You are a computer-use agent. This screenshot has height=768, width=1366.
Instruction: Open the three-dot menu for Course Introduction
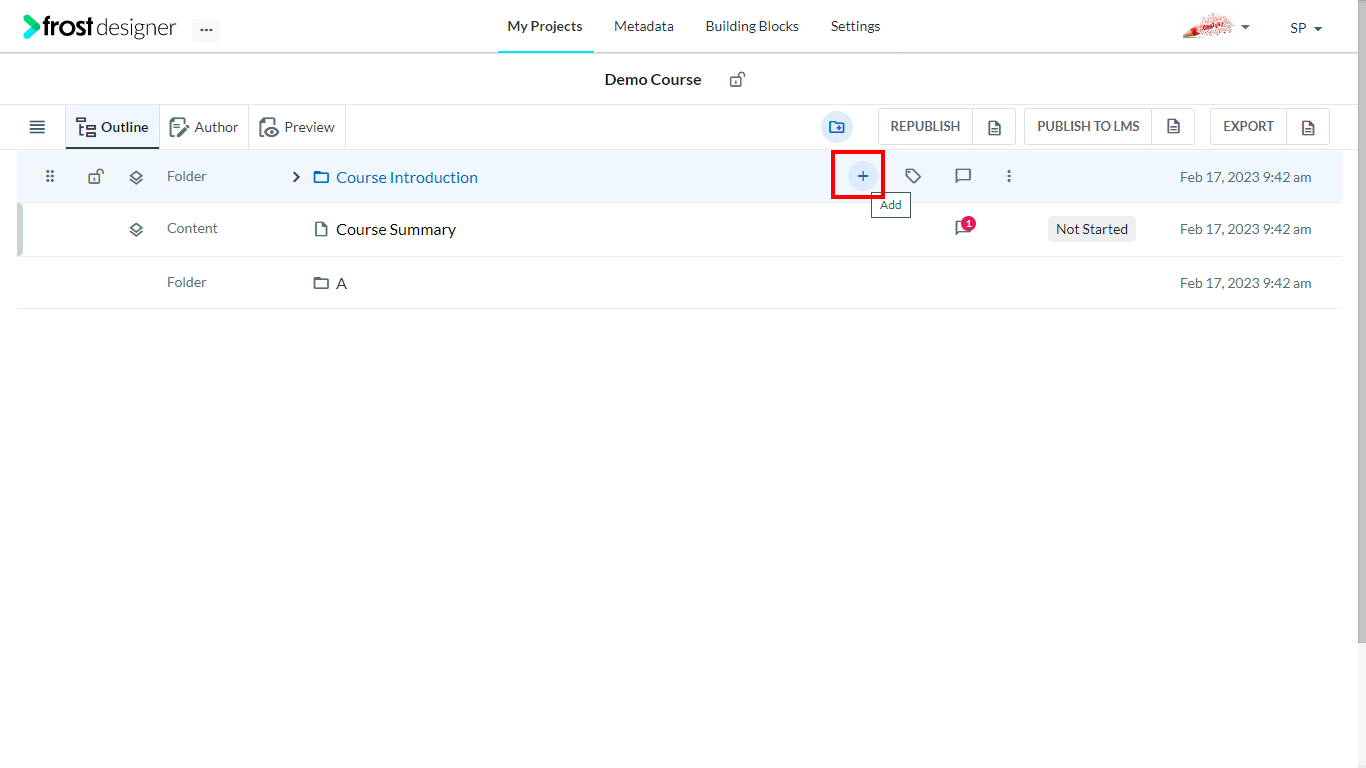point(1009,176)
